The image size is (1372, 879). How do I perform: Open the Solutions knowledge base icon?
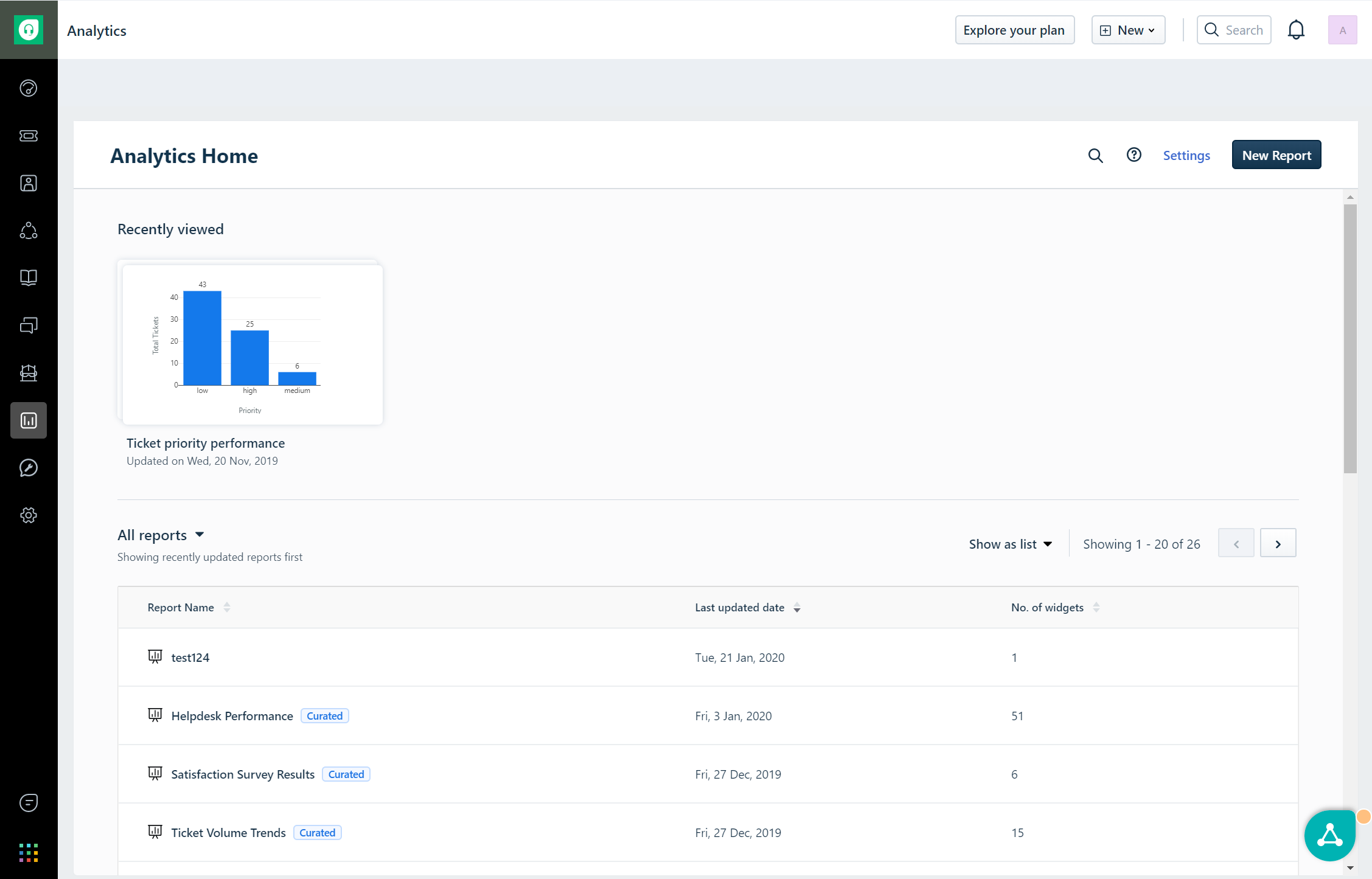[x=29, y=279]
